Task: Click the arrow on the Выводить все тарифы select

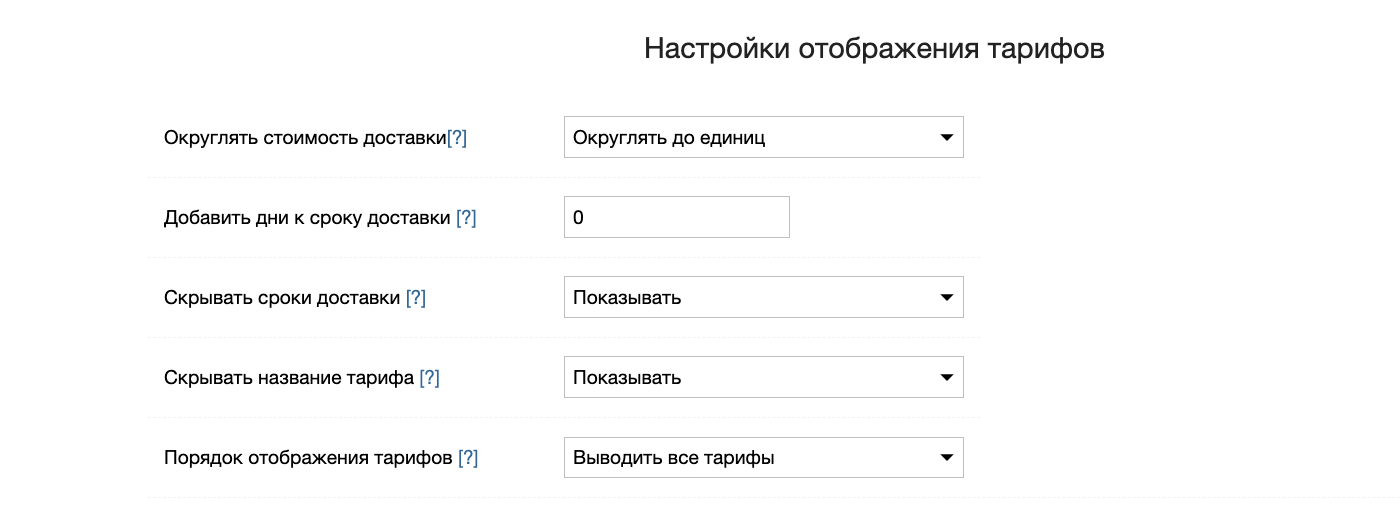Action: coord(946,458)
